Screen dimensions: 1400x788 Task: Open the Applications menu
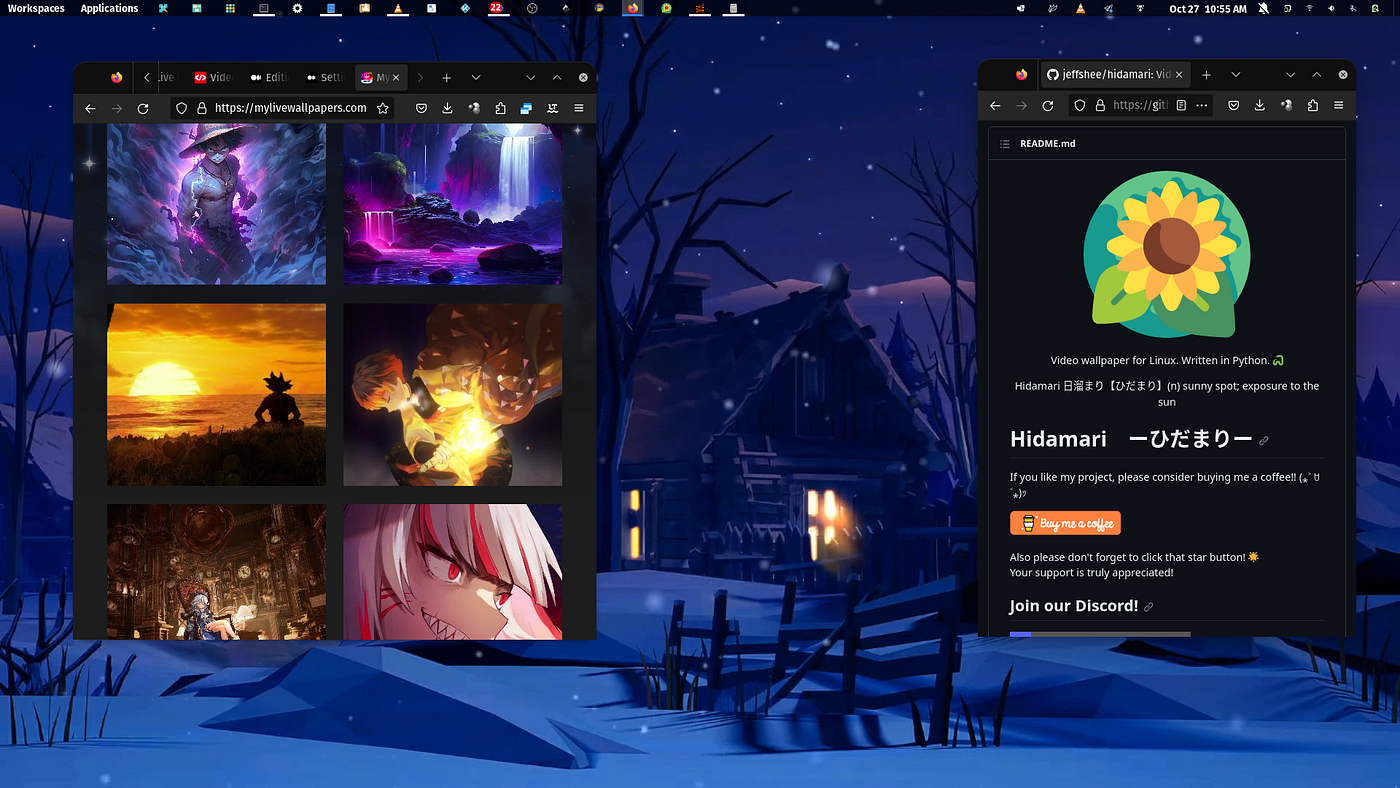tap(109, 8)
